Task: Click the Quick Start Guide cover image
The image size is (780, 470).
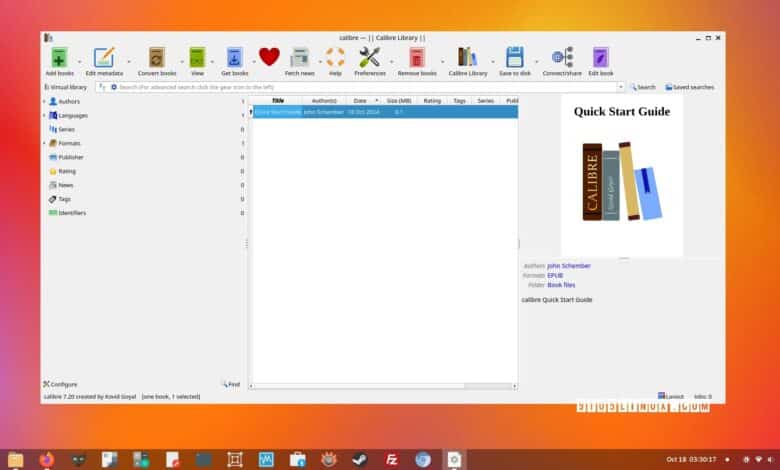Action: (622, 176)
